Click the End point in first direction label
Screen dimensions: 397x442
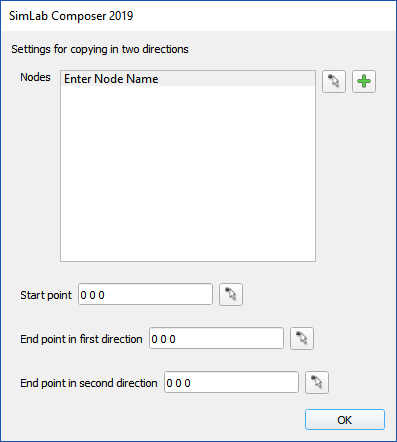[81, 339]
